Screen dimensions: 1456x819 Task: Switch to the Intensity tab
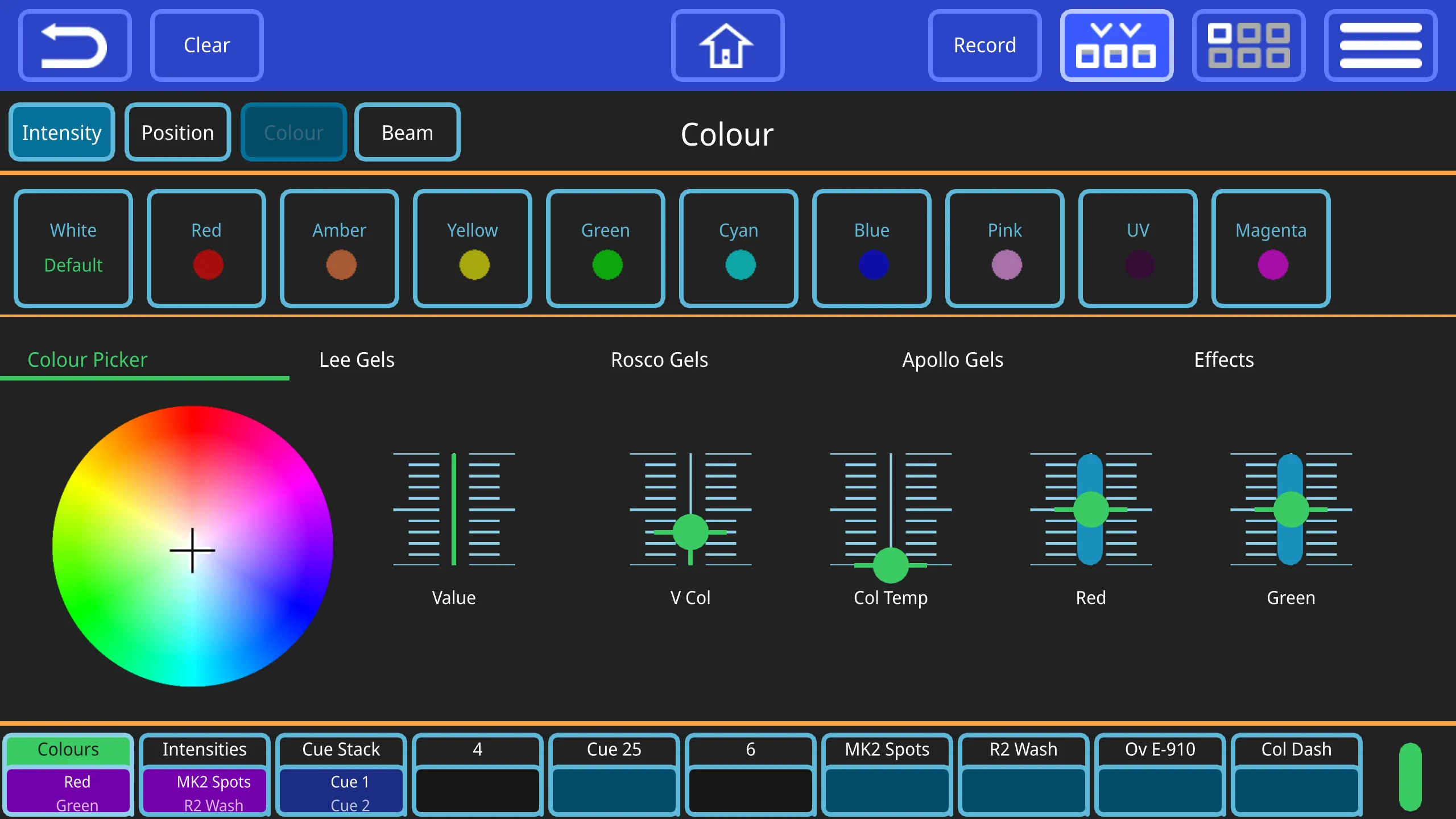(x=61, y=132)
